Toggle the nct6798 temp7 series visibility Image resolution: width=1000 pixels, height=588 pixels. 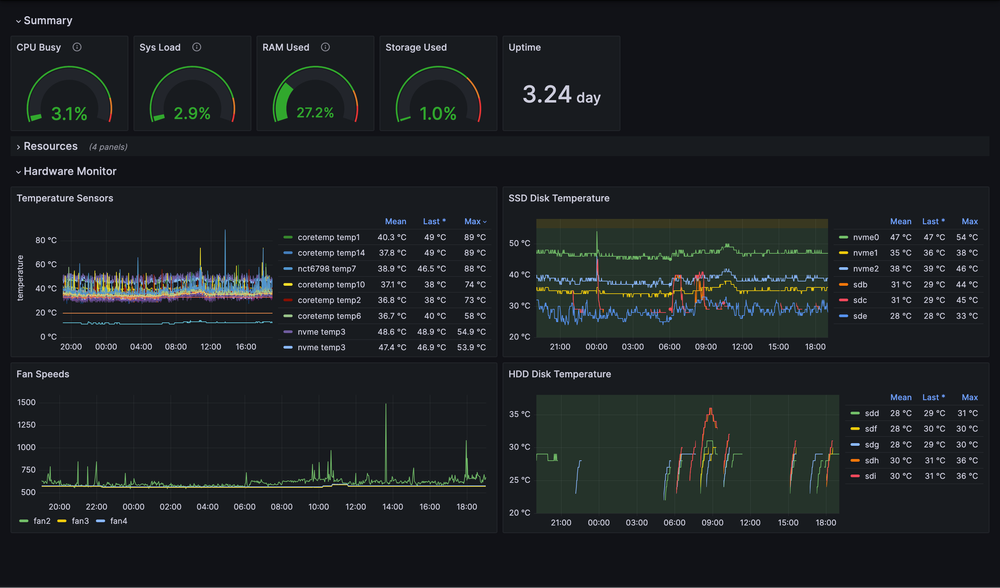point(325,268)
